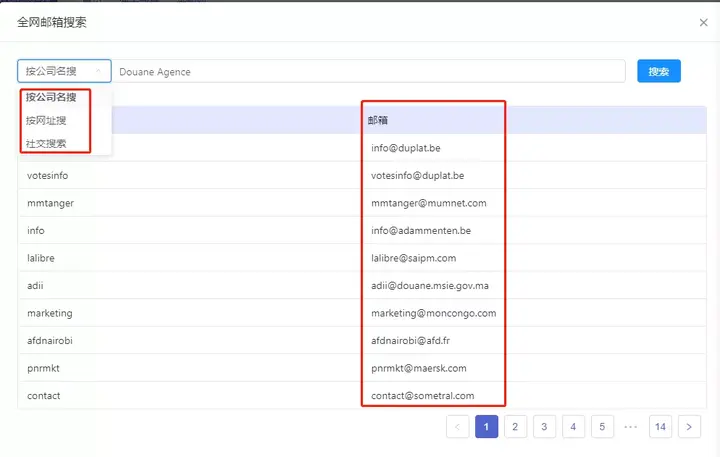Go to next page with right chevron
The height and width of the screenshot is (457, 720).
(689, 427)
